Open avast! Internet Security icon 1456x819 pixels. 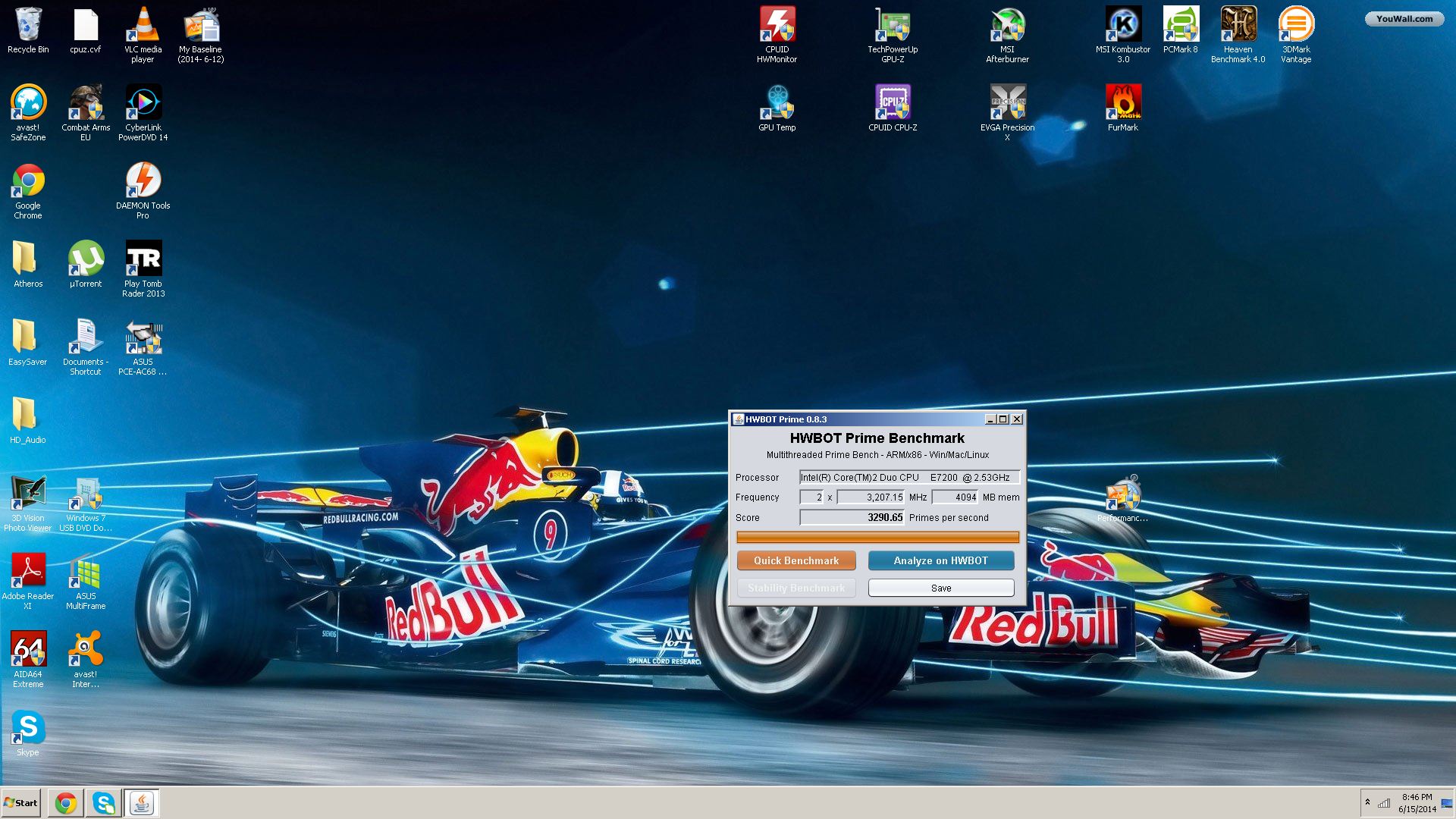pos(86,659)
